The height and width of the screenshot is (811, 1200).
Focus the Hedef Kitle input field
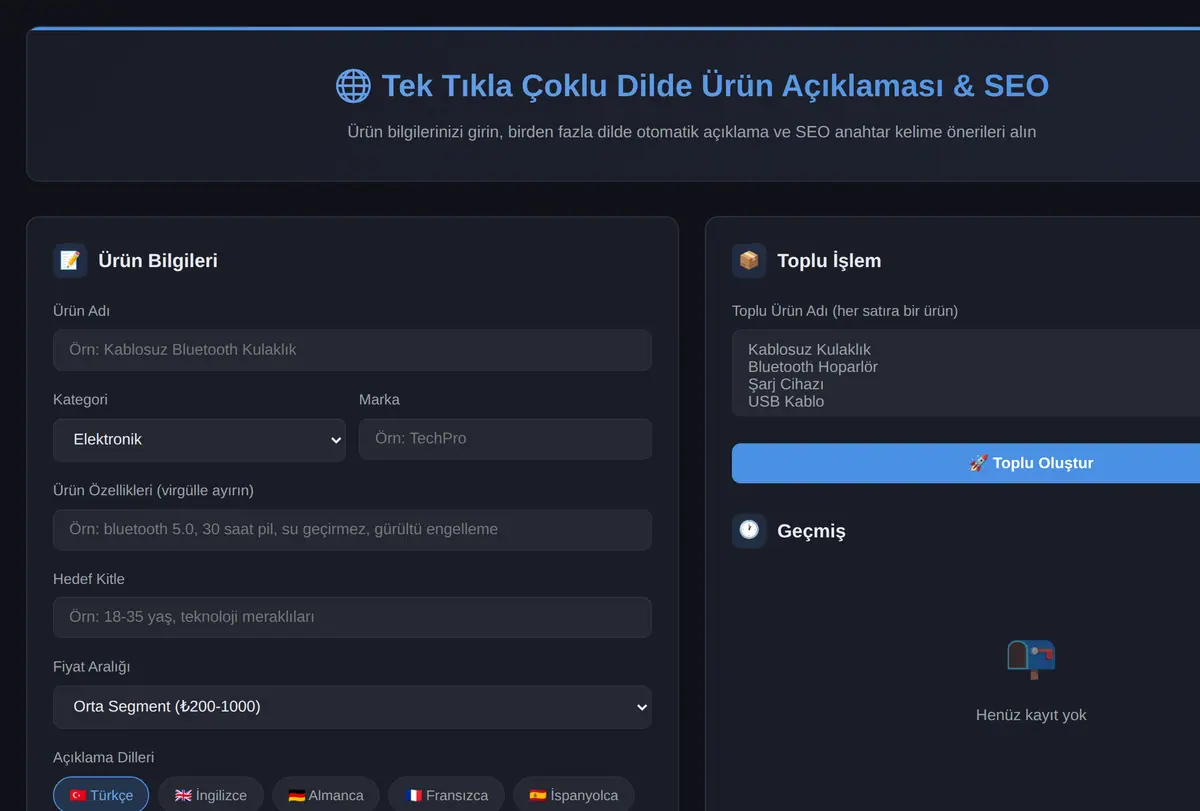[x=352, y=617]
